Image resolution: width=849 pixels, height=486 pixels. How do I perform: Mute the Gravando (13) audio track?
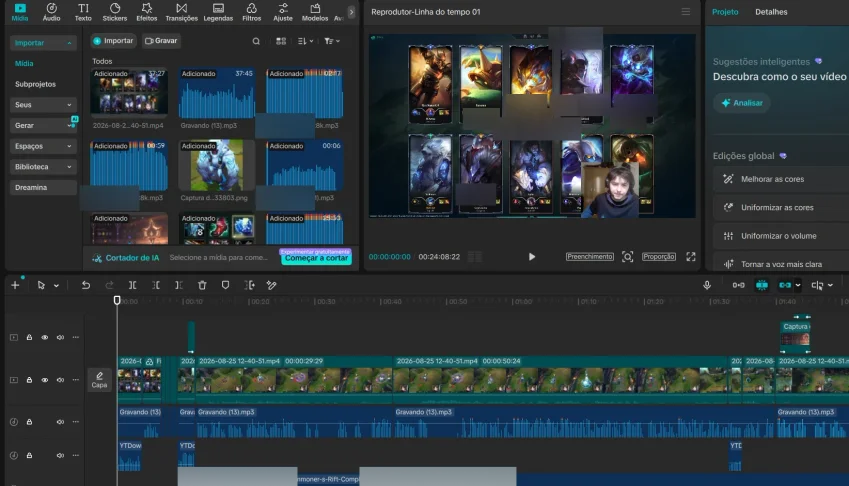pos(60,422)
